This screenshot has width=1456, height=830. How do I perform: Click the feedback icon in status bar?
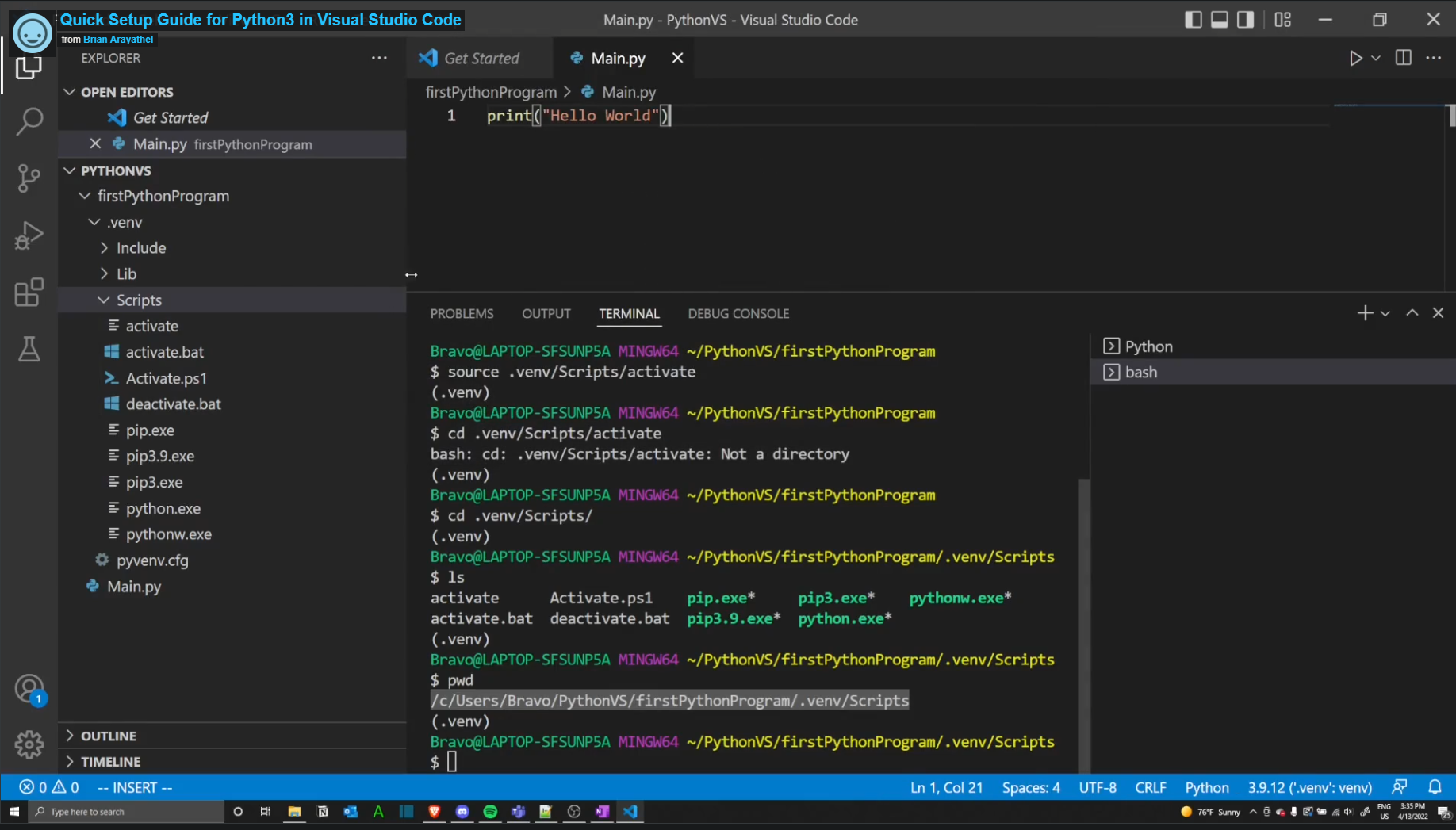(x=1400, y=787)
